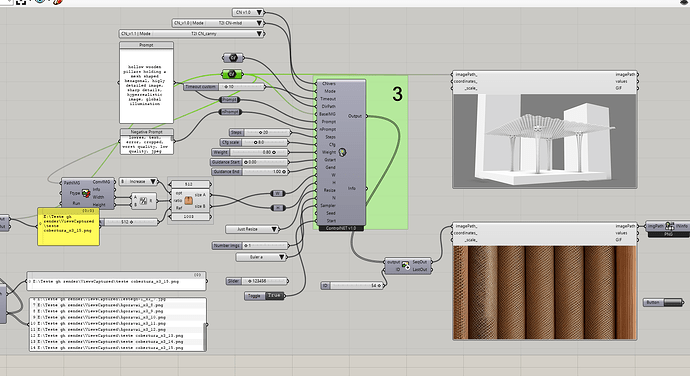
Task: Click the ratio size component icon
Action: coord(188,200)
